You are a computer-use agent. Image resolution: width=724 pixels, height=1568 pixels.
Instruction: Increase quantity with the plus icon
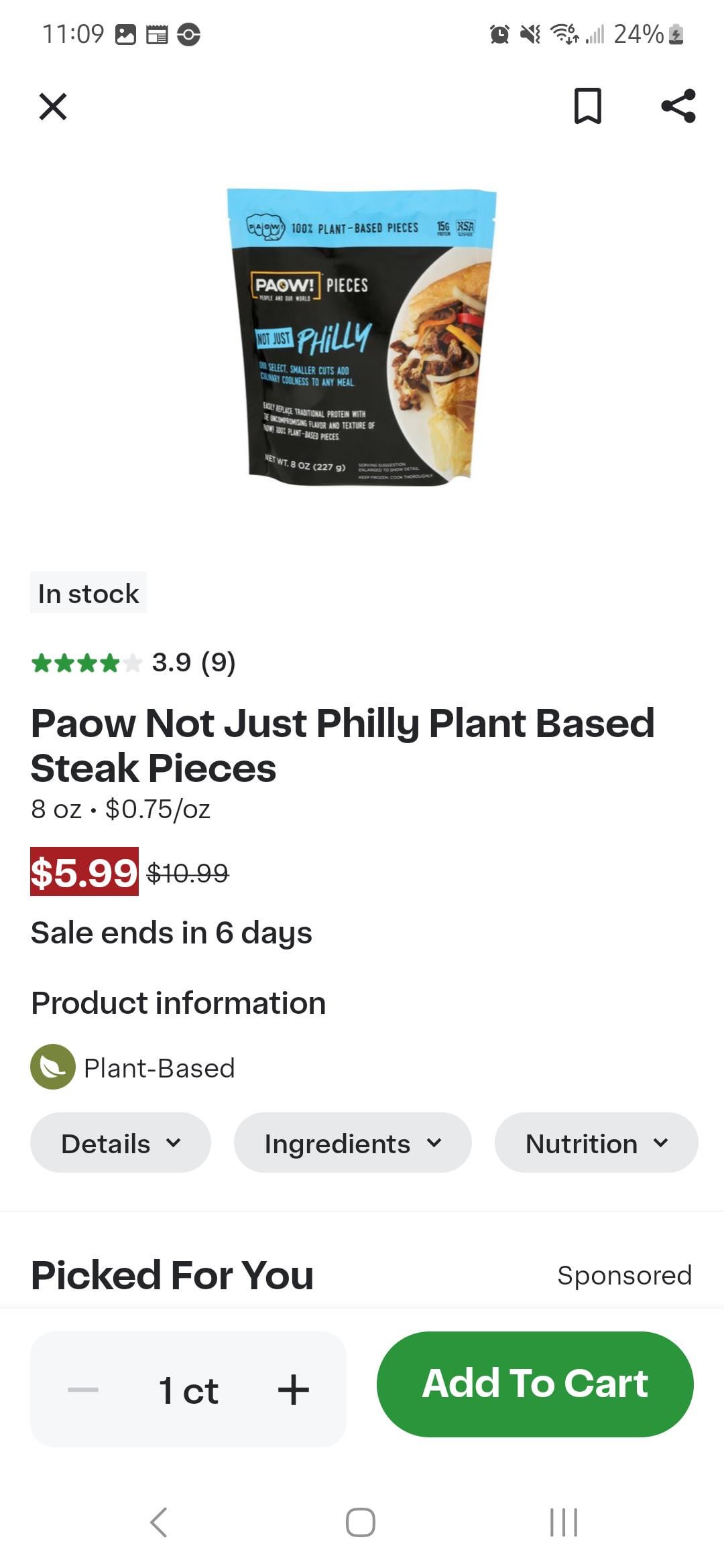294,1390
